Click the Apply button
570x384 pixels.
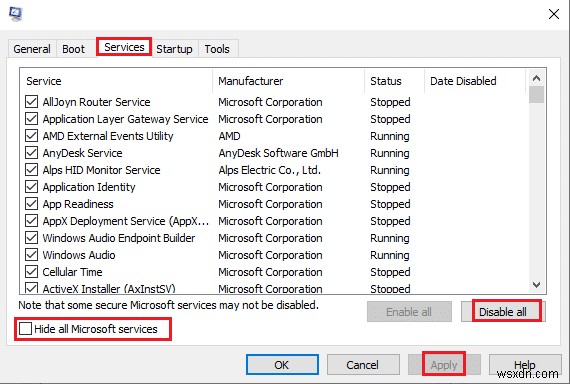(x=444, y=365)
